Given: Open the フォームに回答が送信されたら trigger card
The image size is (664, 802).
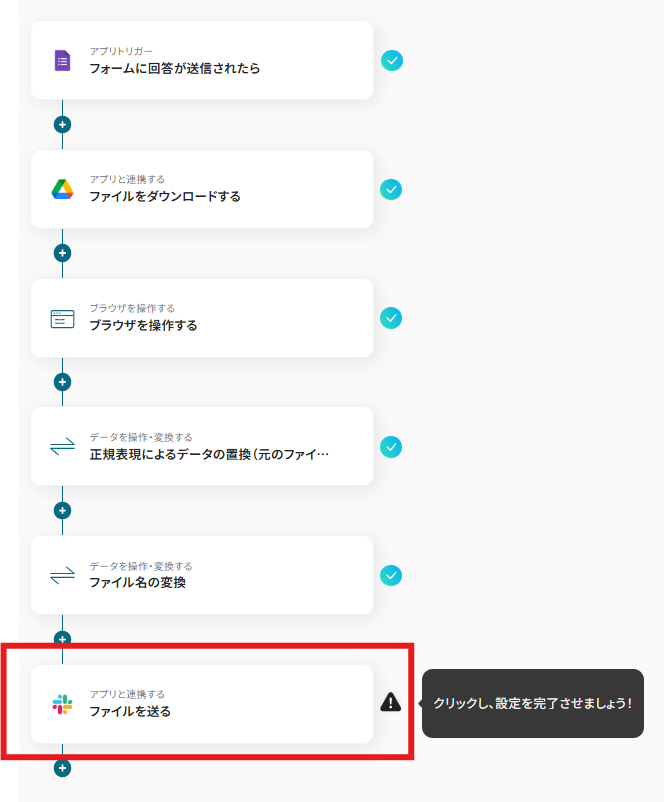Looking at the screenshot, I should [x=202, y=60].
